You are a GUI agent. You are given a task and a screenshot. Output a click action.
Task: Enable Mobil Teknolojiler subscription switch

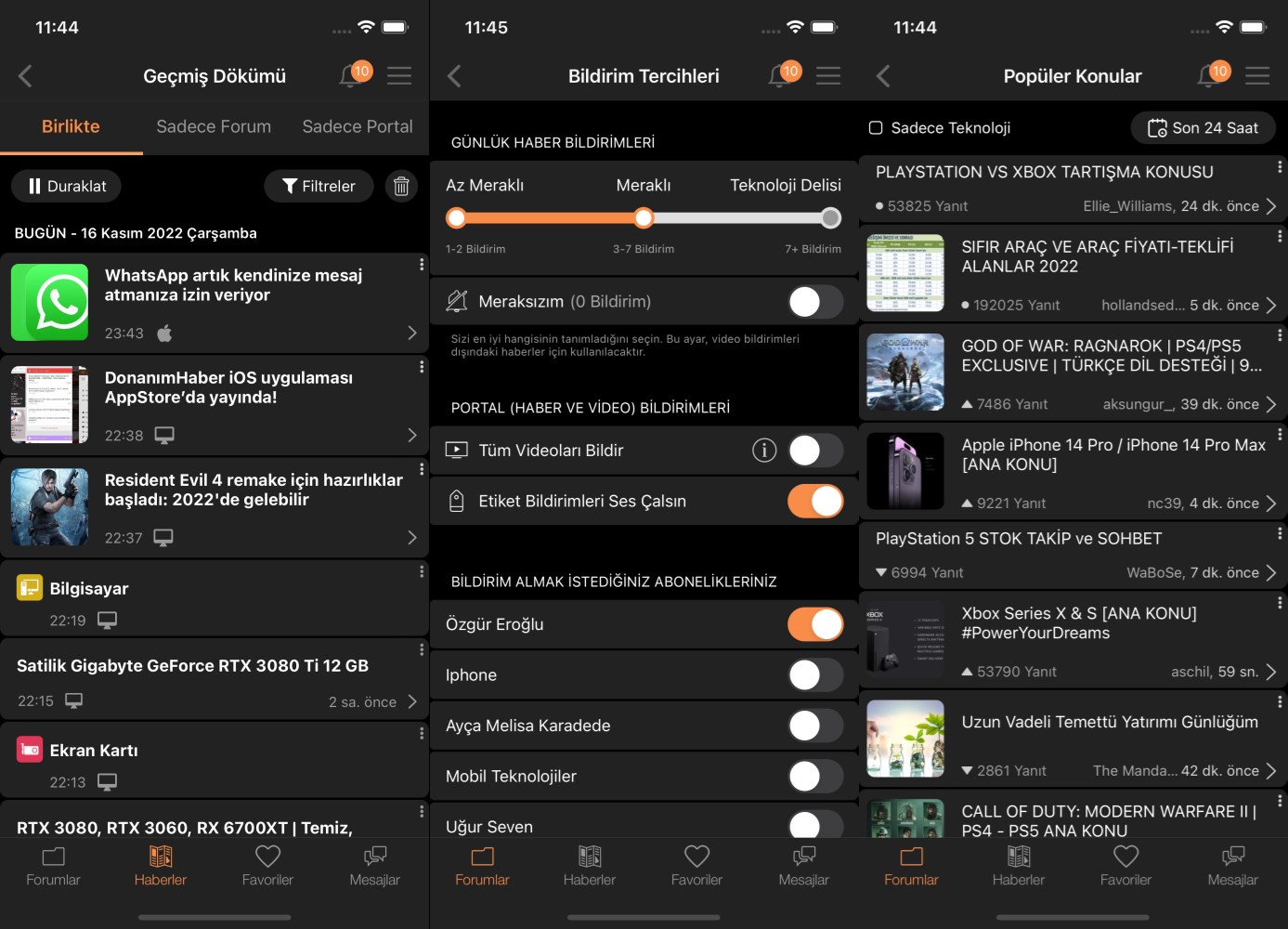pos(815,776)
